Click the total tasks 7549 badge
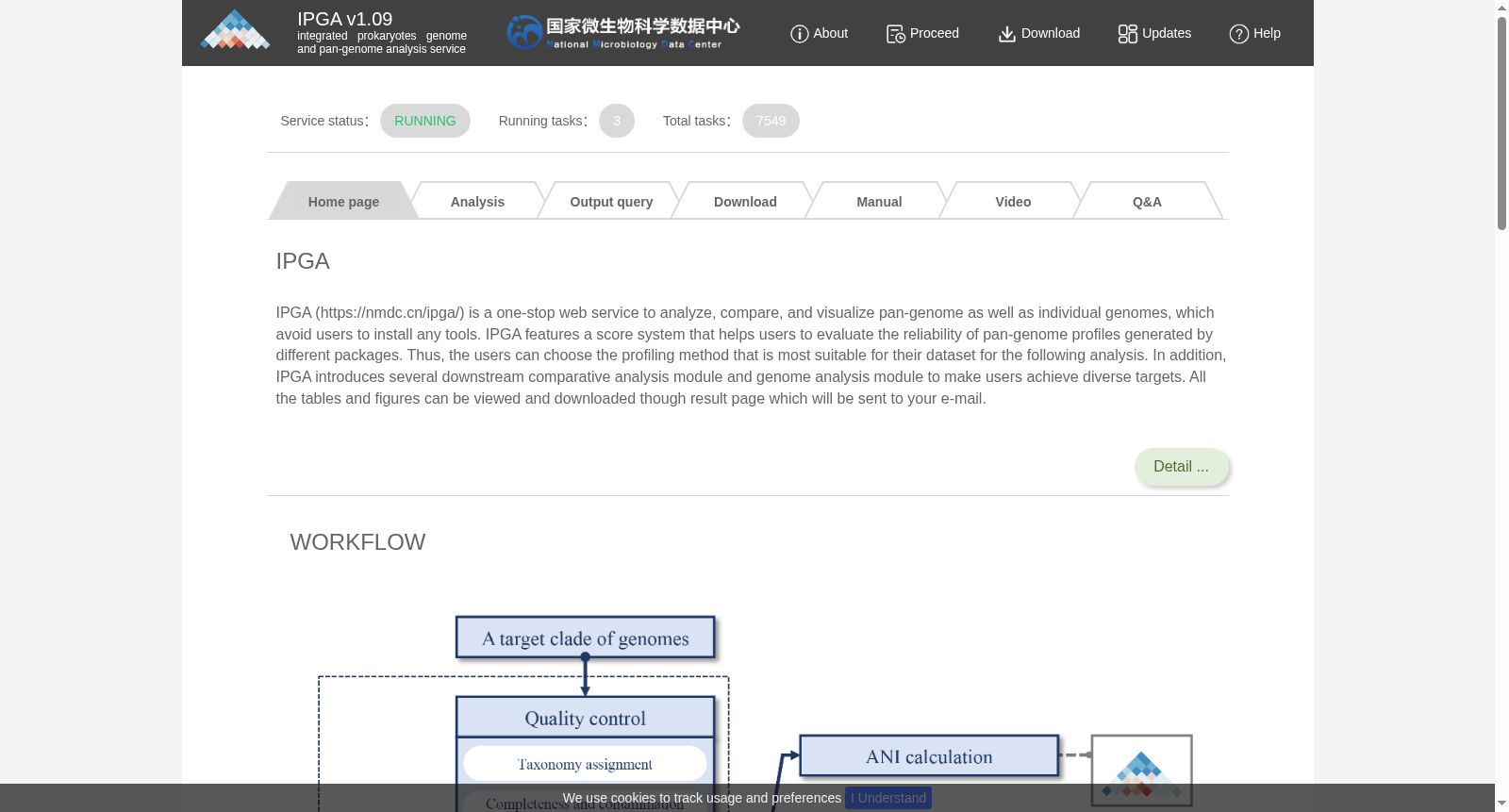Screen dimensions: 1509x812 coord(771,121)
